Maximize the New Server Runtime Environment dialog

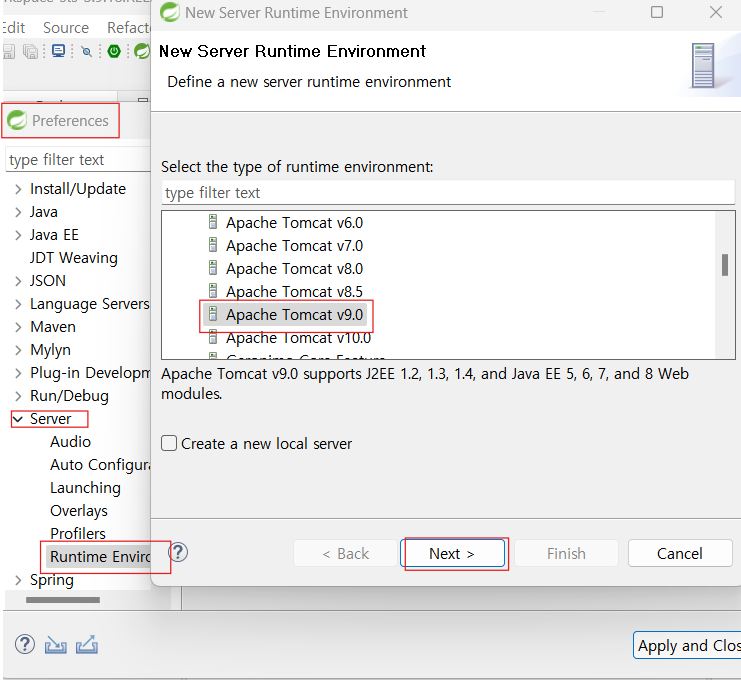[657, 12]
